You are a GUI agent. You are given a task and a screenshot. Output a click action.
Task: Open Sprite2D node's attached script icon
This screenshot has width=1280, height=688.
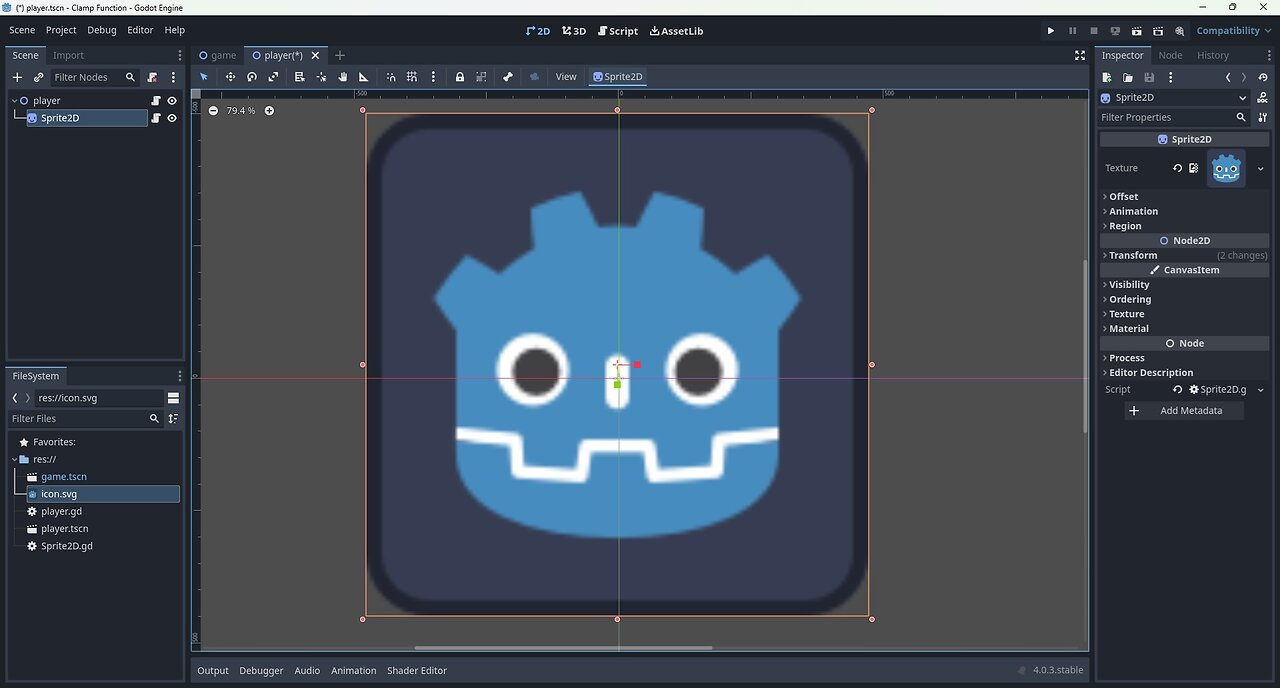point(156,118)
